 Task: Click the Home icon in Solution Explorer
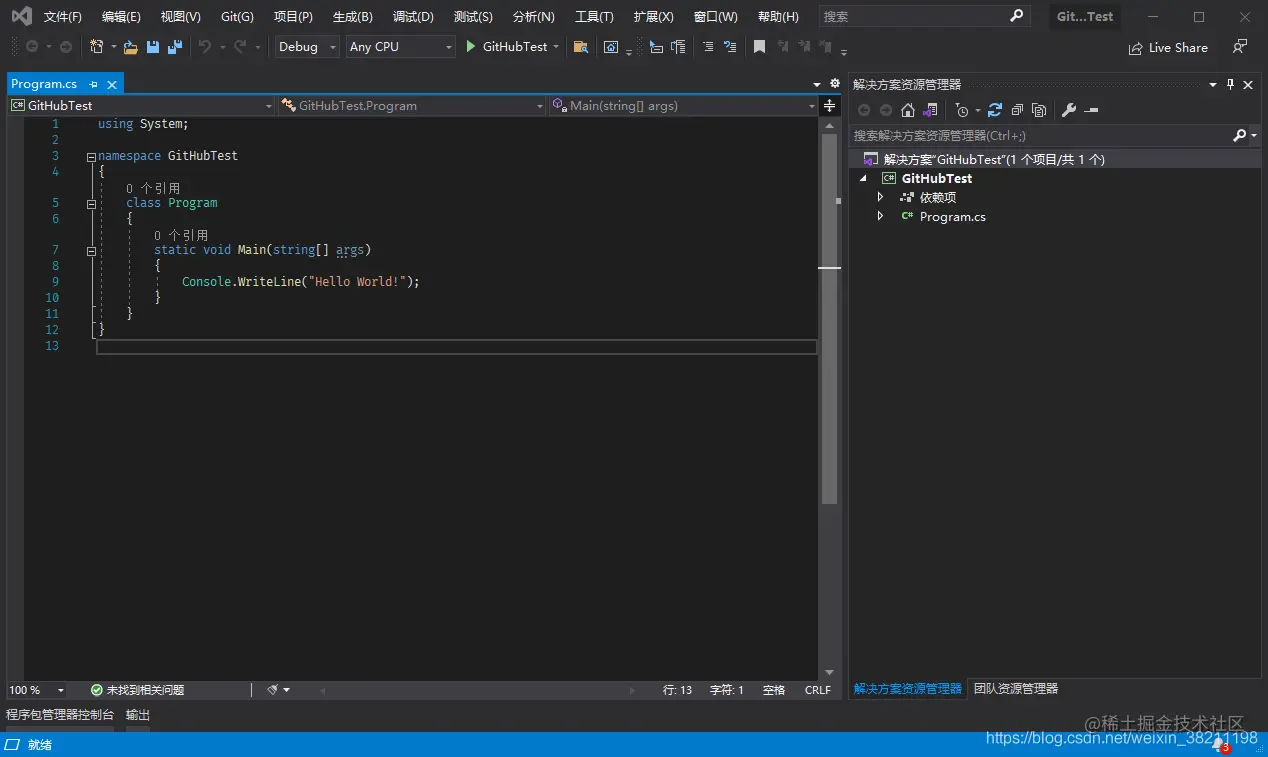tap(908, 110)
